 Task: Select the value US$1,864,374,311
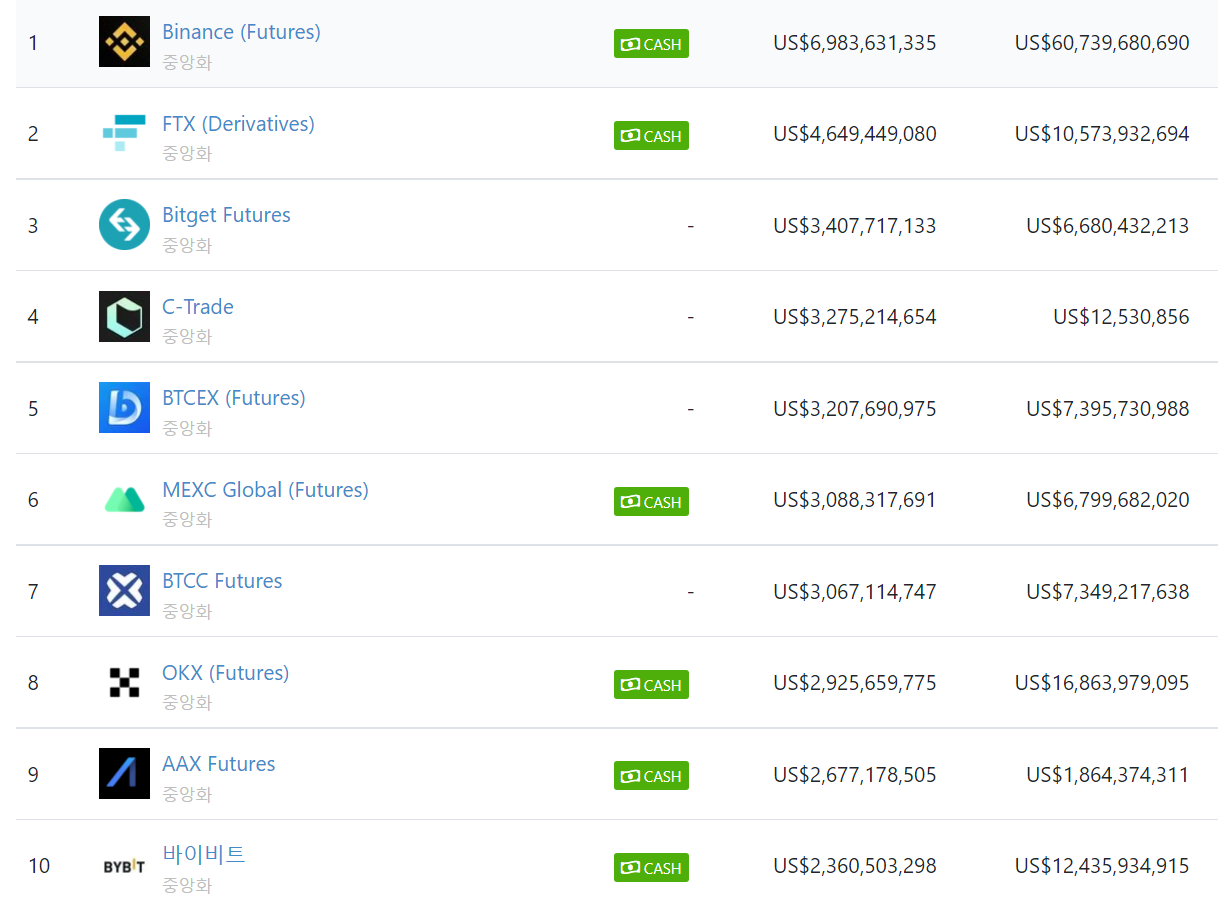click(x=1108, y=775)
